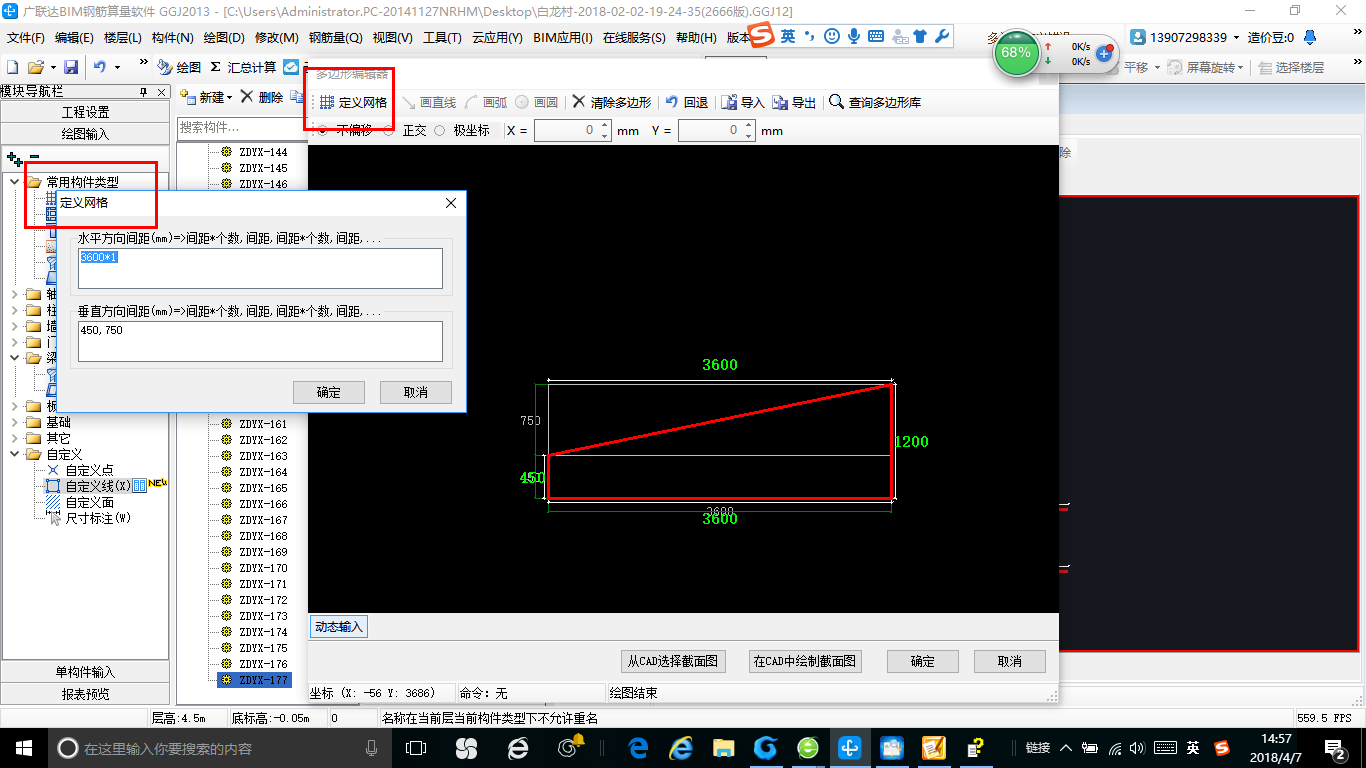Click the 工程设置 navigation button
Viewport: 1366px width, 768px height.
[85, 112]
